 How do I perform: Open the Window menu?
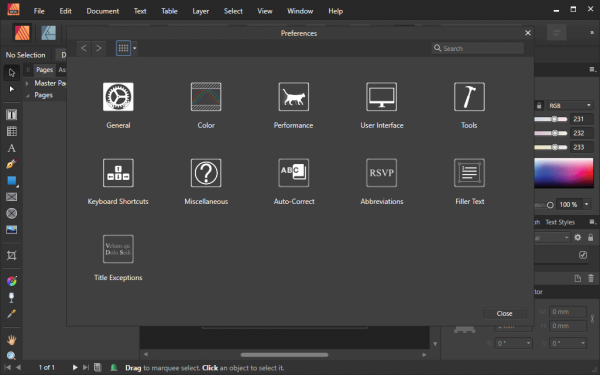[300, 11]
